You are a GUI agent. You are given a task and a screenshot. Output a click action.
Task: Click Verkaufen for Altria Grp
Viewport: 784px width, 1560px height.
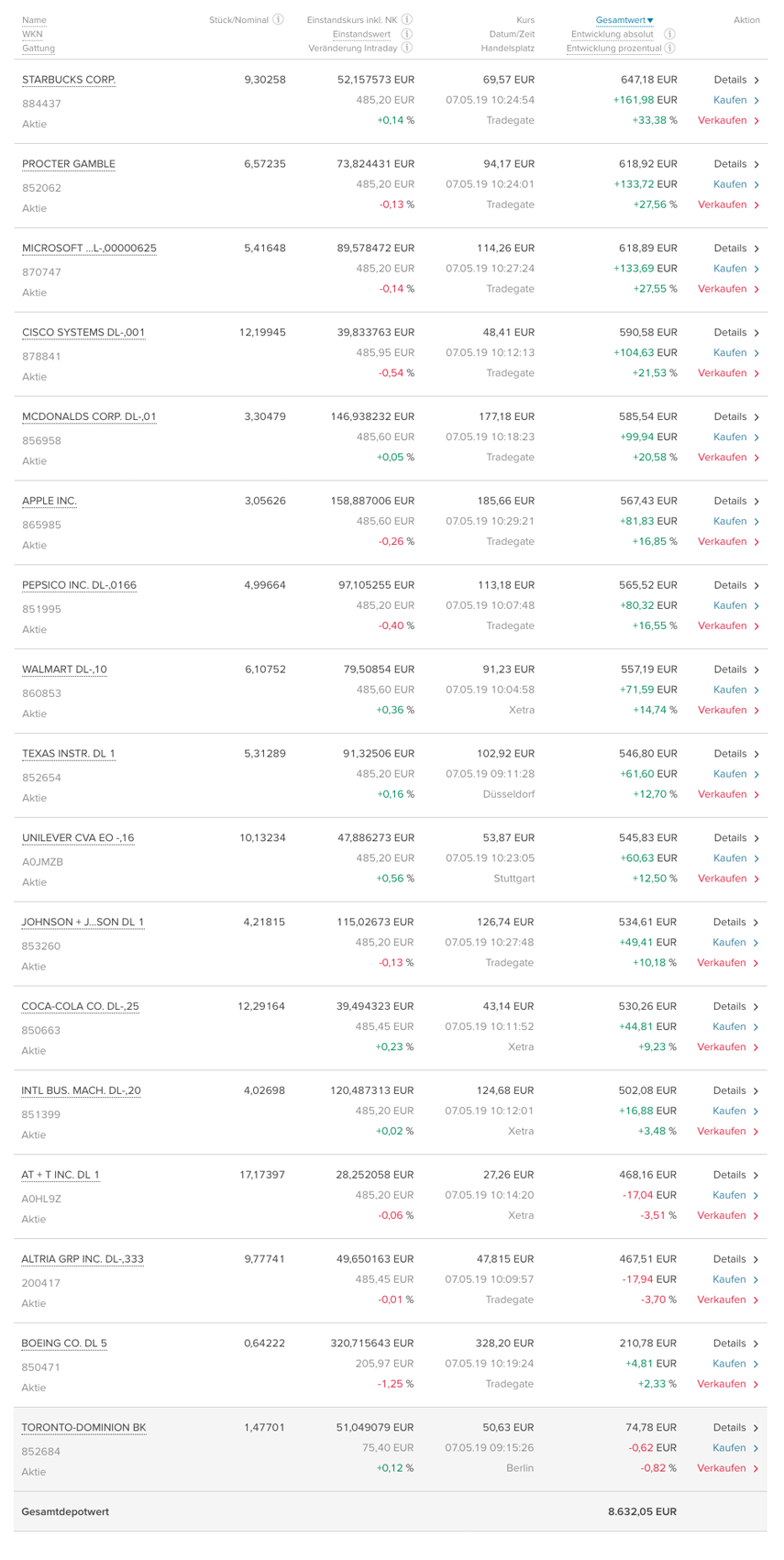pos(722,1300)
